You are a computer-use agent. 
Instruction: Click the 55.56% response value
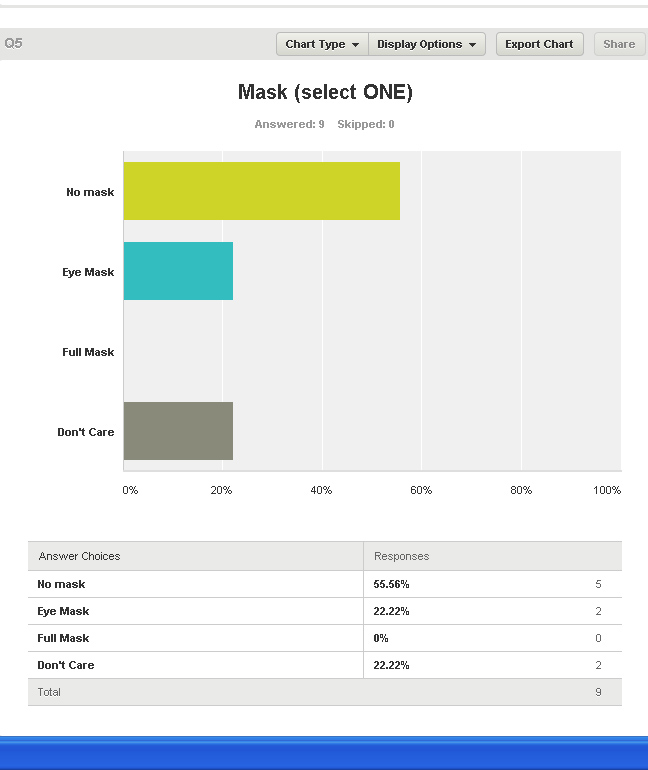391,584
